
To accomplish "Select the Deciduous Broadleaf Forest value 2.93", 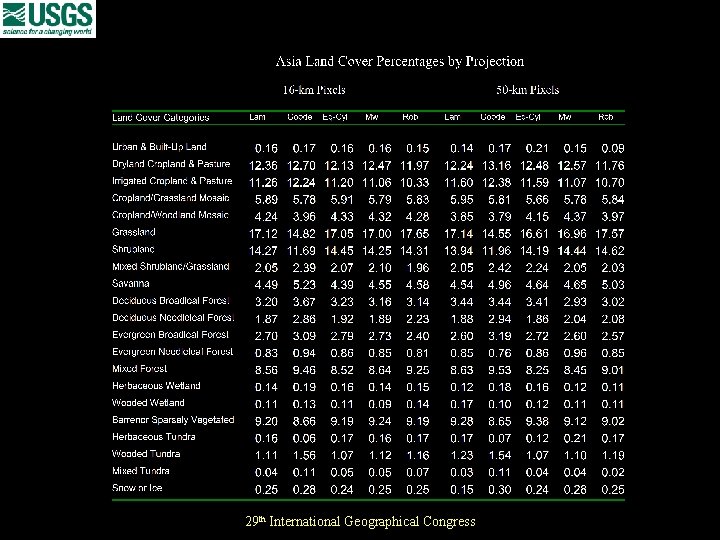I will tap(575, 302).
